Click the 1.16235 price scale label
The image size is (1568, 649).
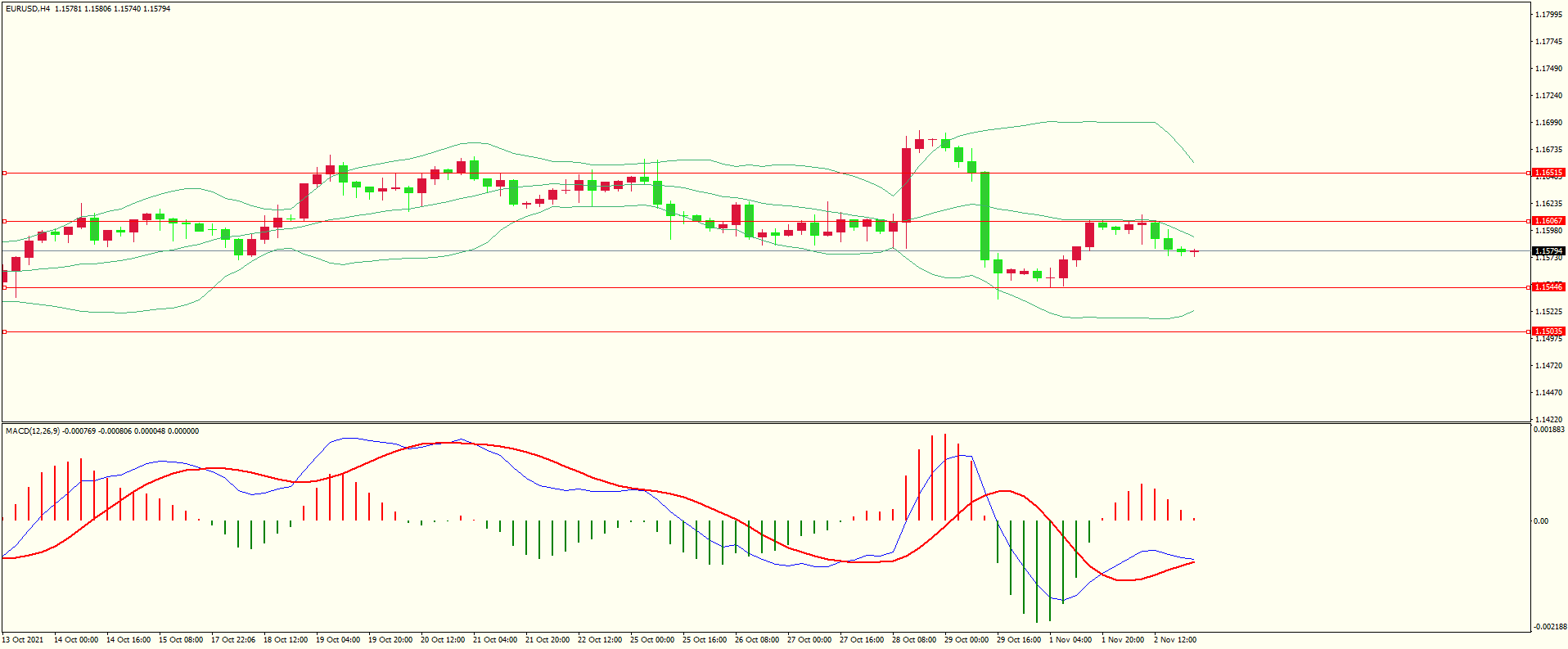point(1548,204)
